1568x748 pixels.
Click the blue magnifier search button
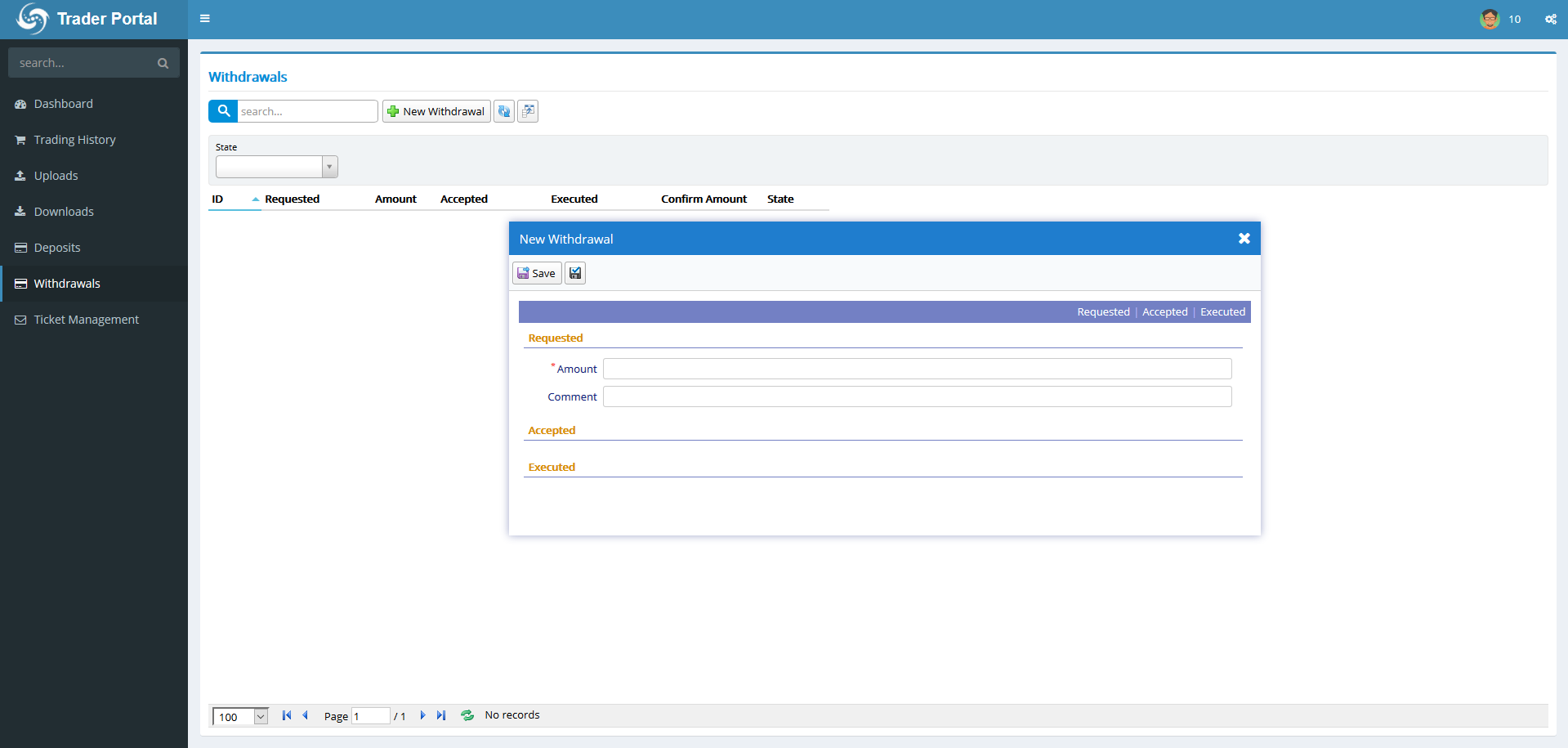pos(223,111)
